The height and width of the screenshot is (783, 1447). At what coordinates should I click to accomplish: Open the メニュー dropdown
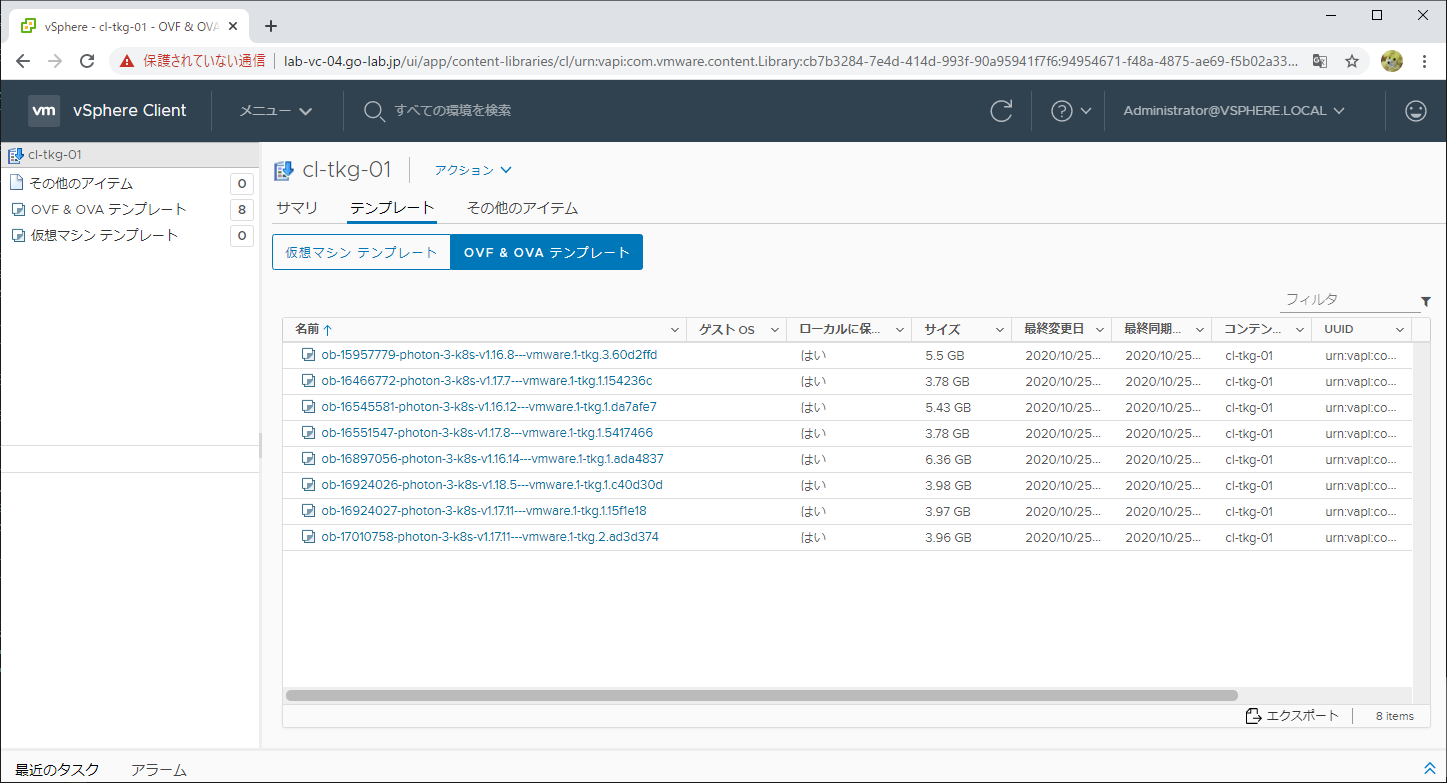(276, 111)
